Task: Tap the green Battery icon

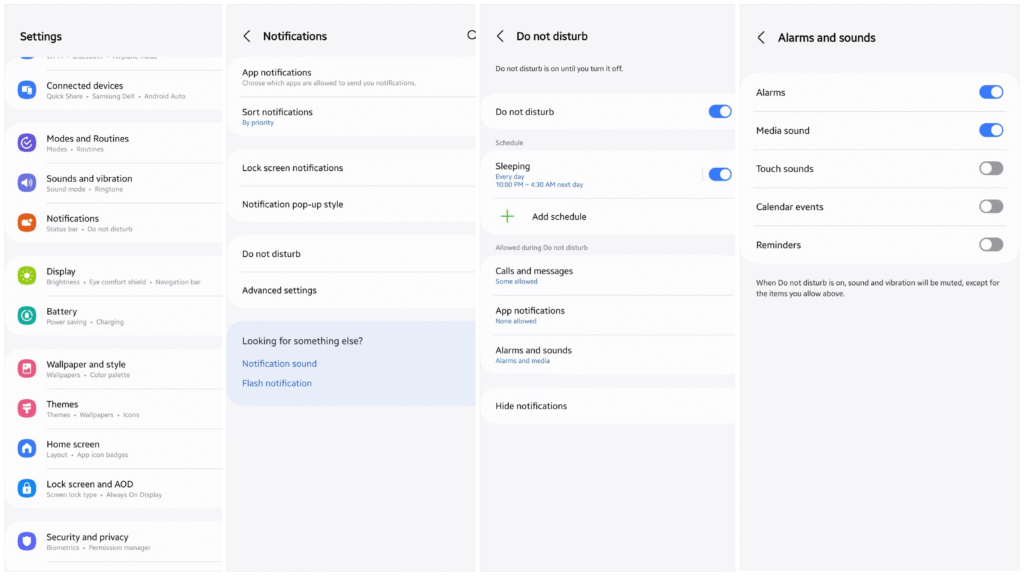Action: 27,316
